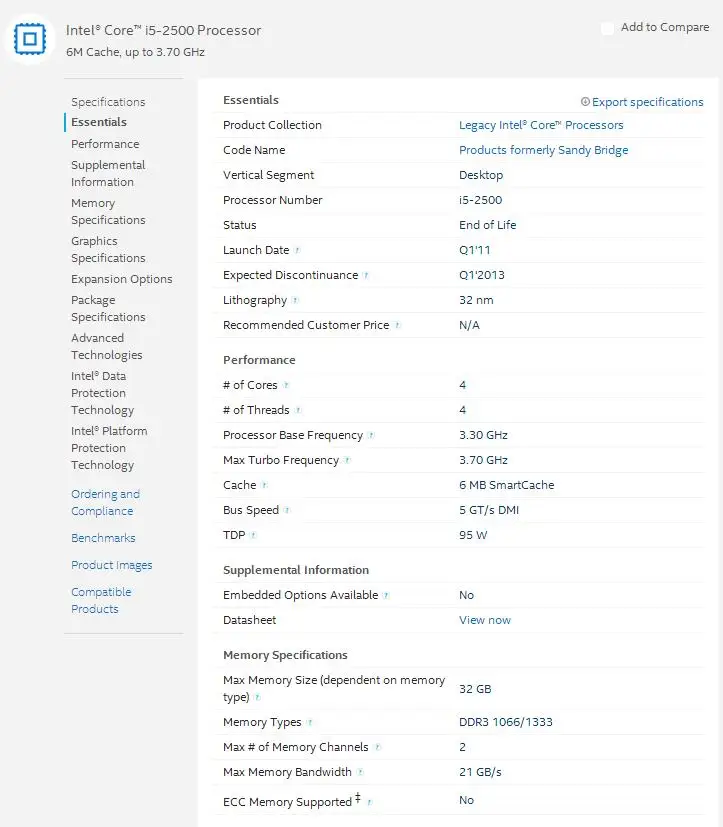Click the Essentials section heading in specs

click(x=251, y=100)
